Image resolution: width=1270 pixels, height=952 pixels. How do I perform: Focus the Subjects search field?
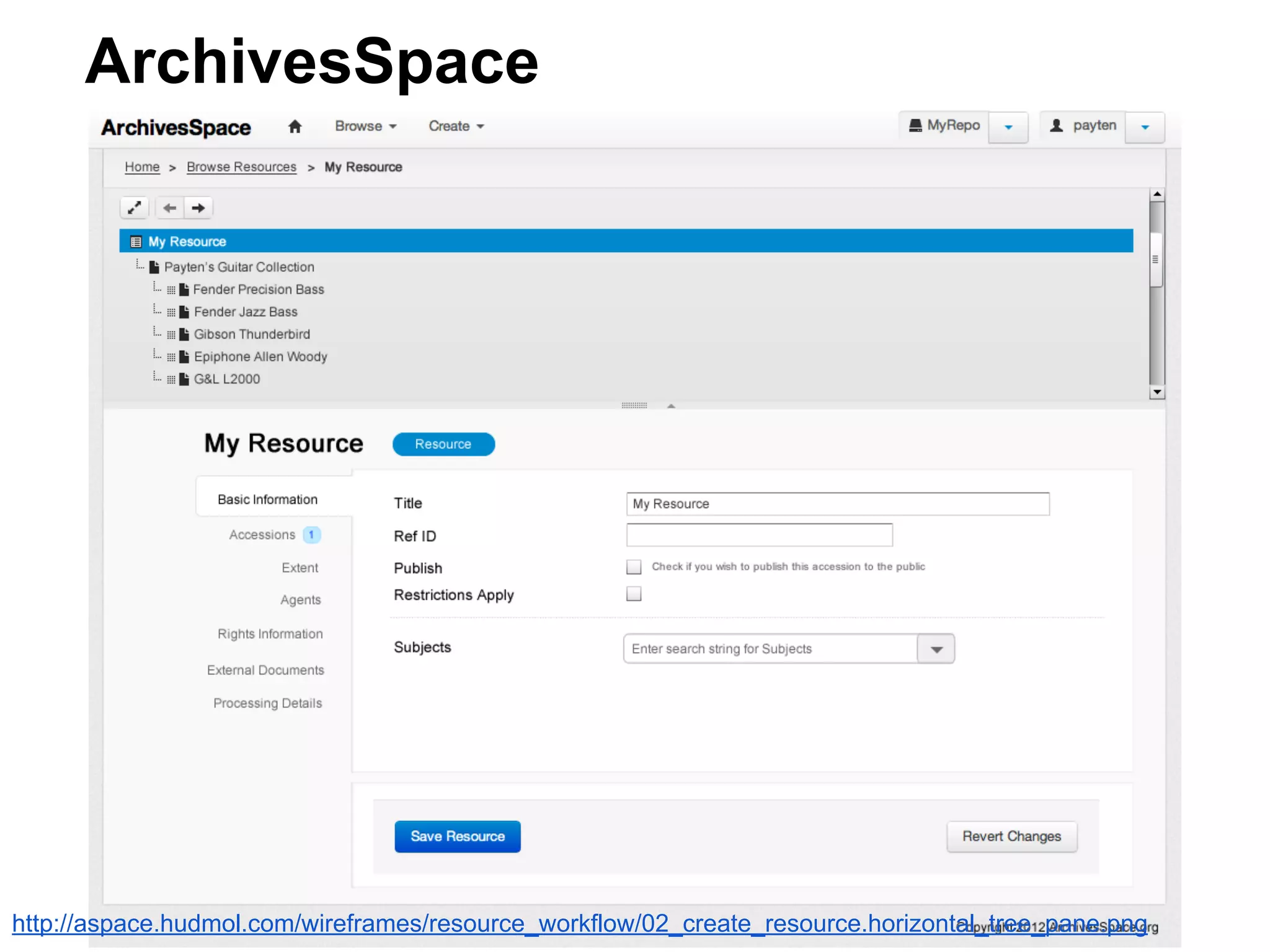(770, 649)
